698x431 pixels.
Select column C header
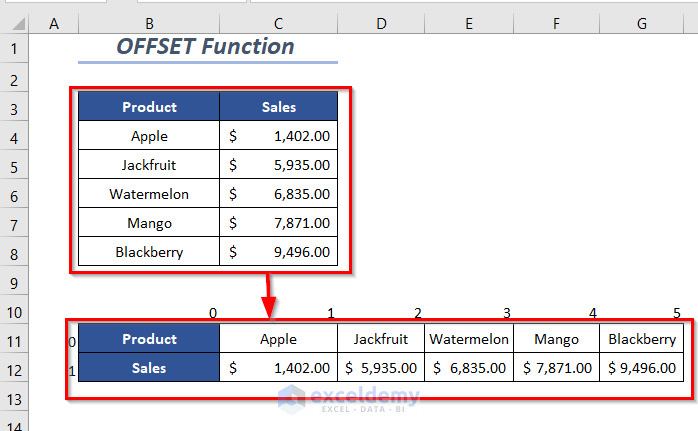point(278,22)
